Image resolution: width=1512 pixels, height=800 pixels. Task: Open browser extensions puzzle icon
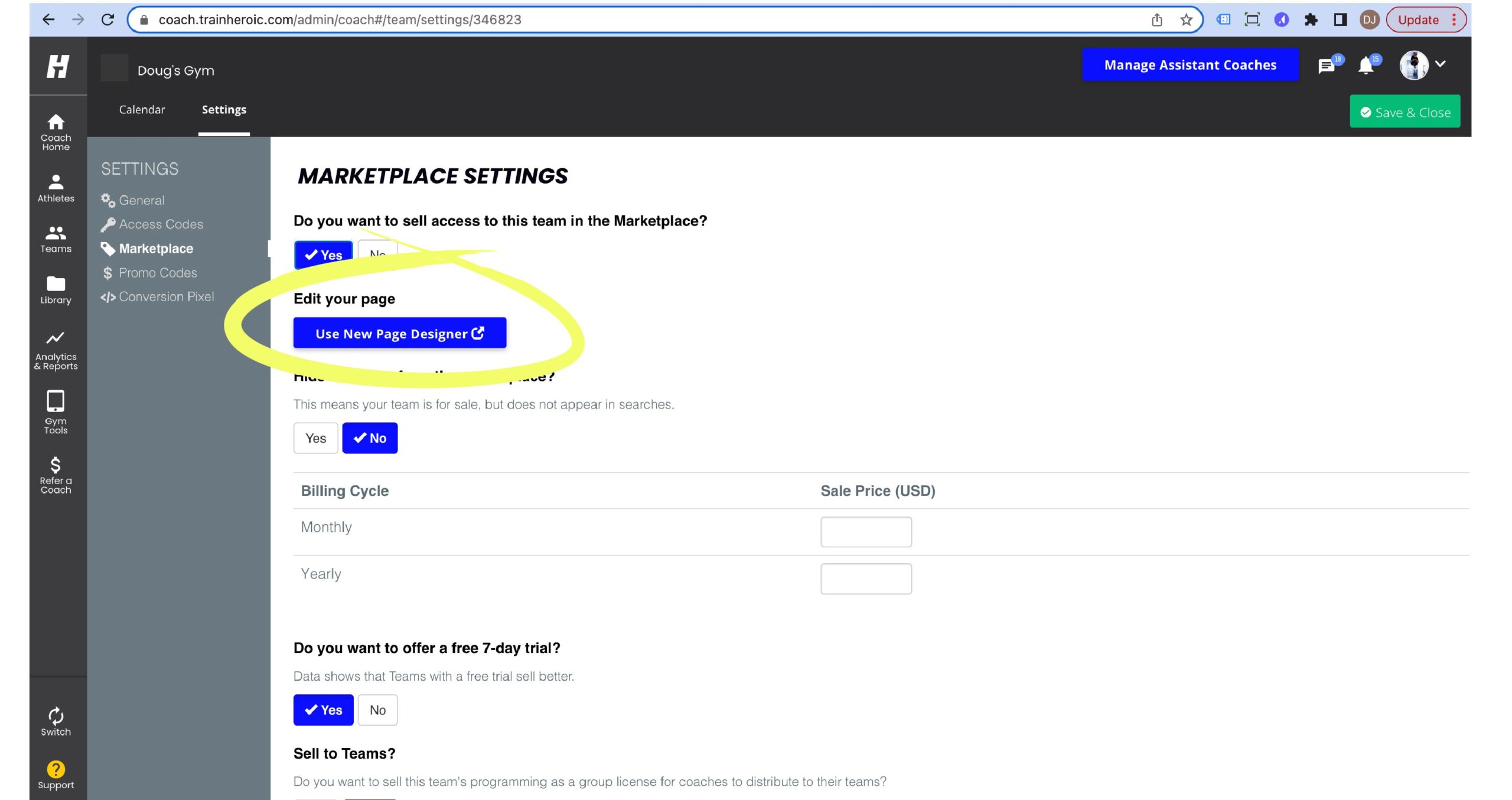point(1311,20)
